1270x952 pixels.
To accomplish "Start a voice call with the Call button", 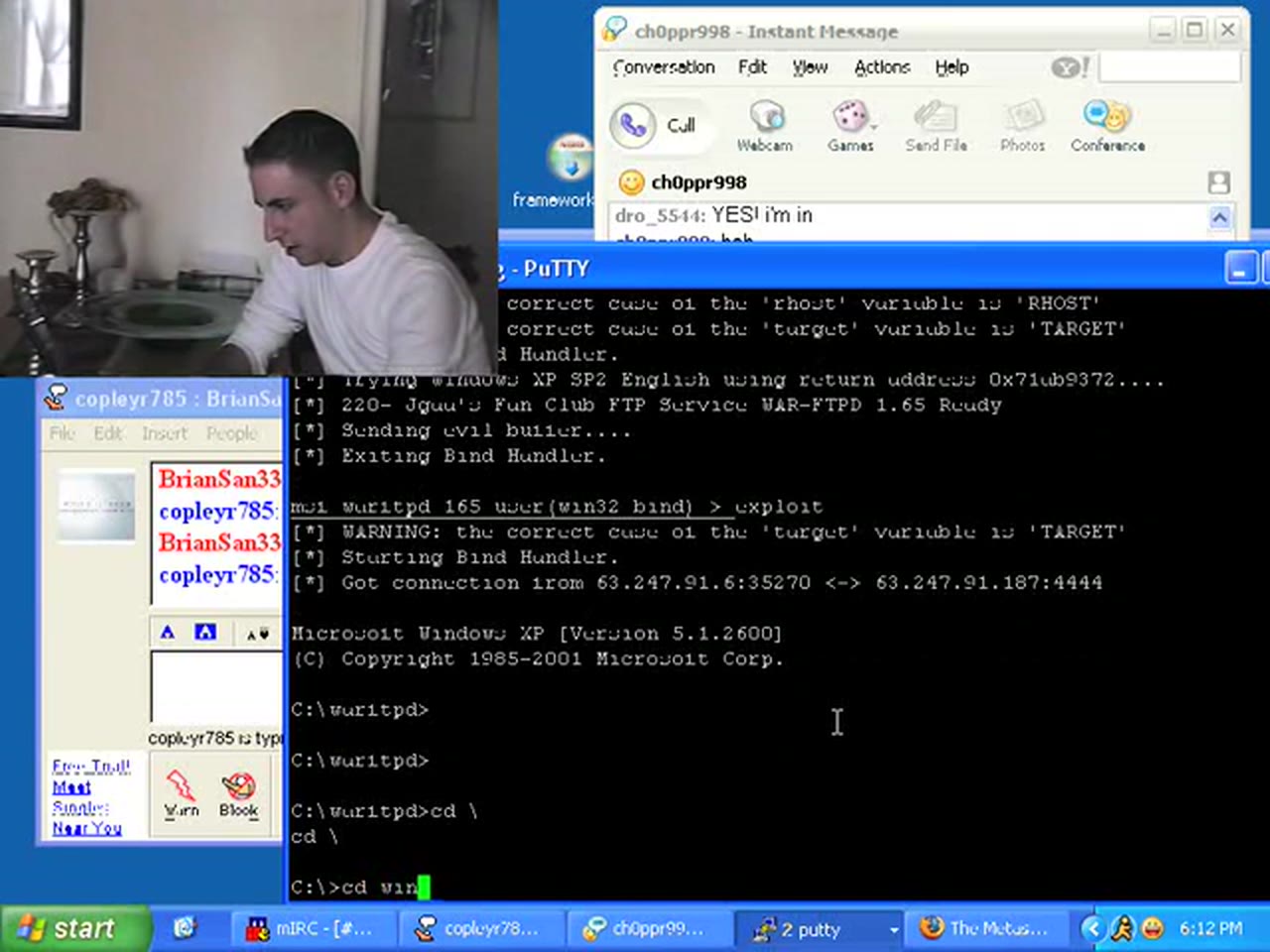I will 657,125.
